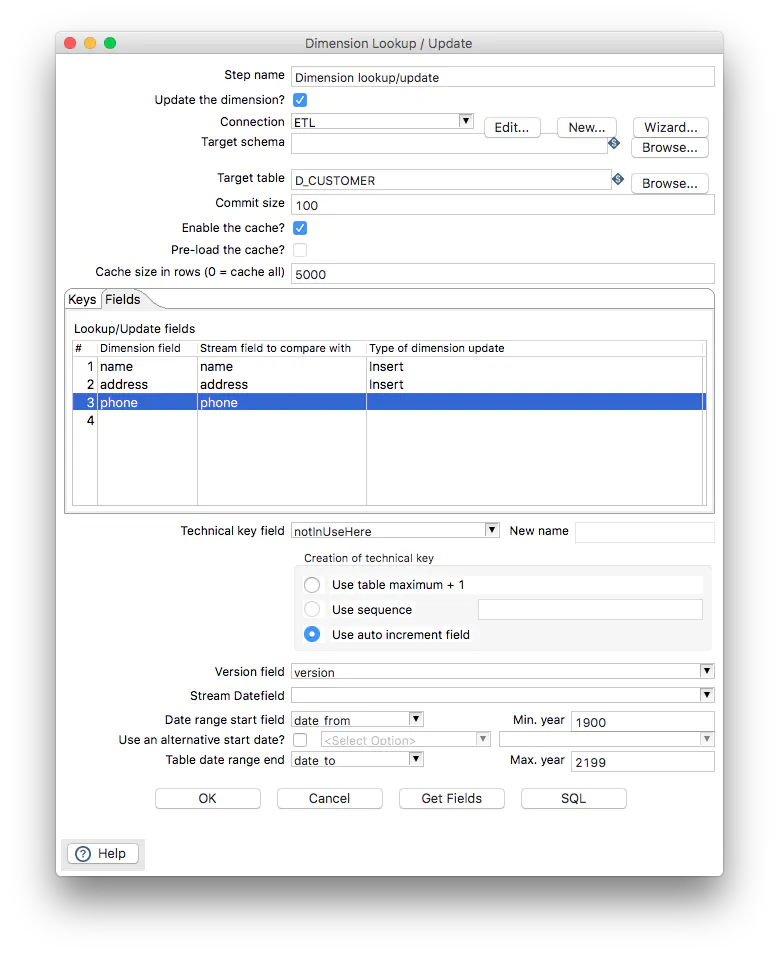The width and height of the screenshot is (779, 956).
Task: Click the New name input field
Action: [645, 532]
